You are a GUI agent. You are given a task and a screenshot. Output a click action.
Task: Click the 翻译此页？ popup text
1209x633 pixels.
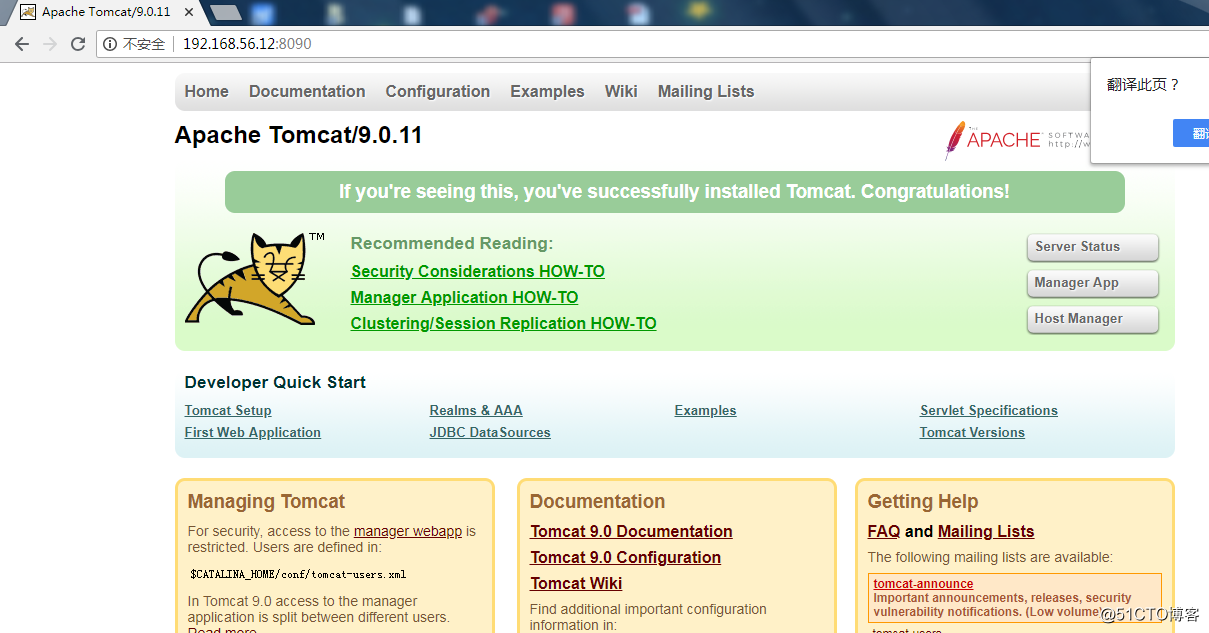pos(1143,85)
